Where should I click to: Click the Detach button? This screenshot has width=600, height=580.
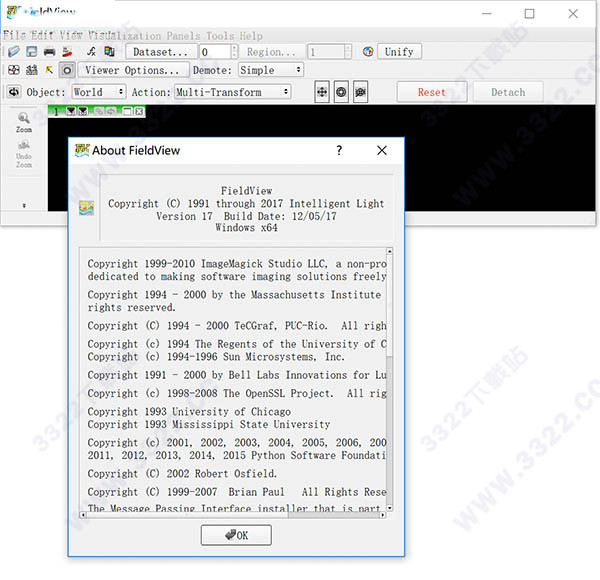coord(508,92)
